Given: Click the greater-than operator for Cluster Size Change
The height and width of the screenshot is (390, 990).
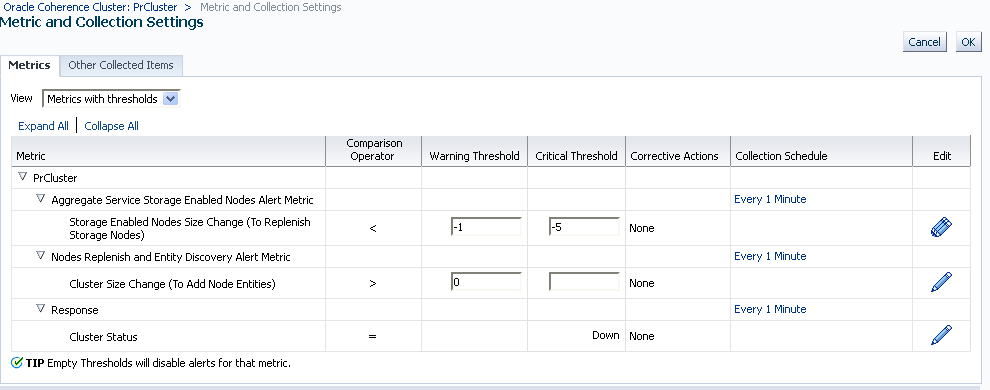Looking at the screenshot, I should coord(373,283).
